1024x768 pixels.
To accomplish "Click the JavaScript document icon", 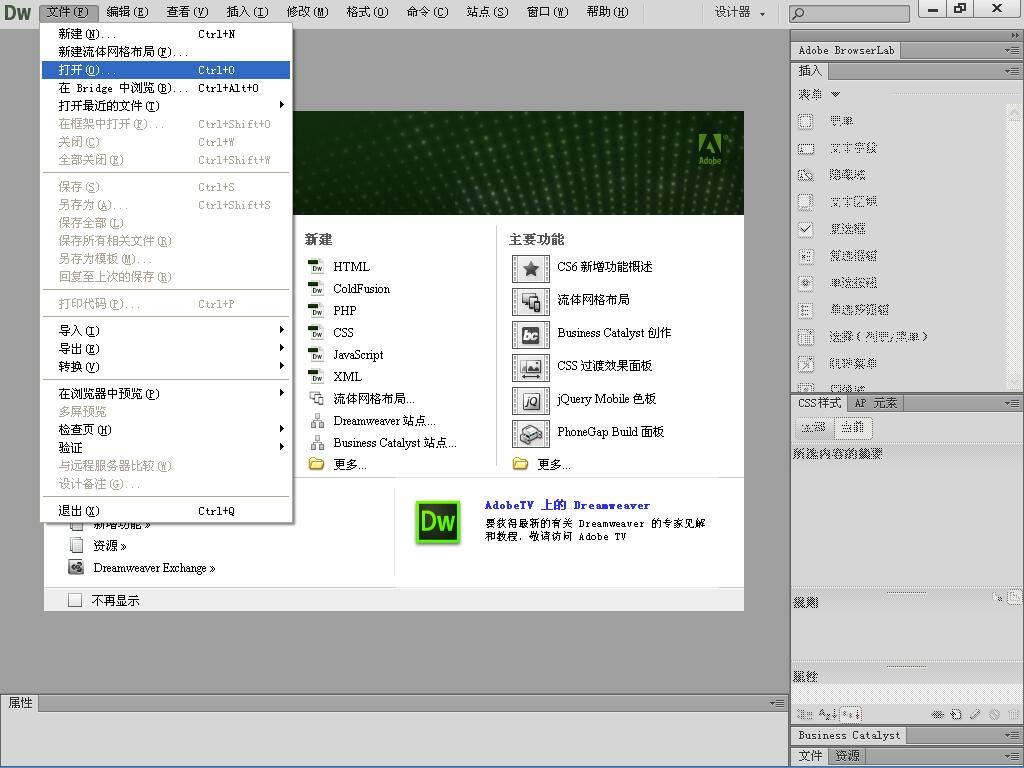I will coord(317,355).
